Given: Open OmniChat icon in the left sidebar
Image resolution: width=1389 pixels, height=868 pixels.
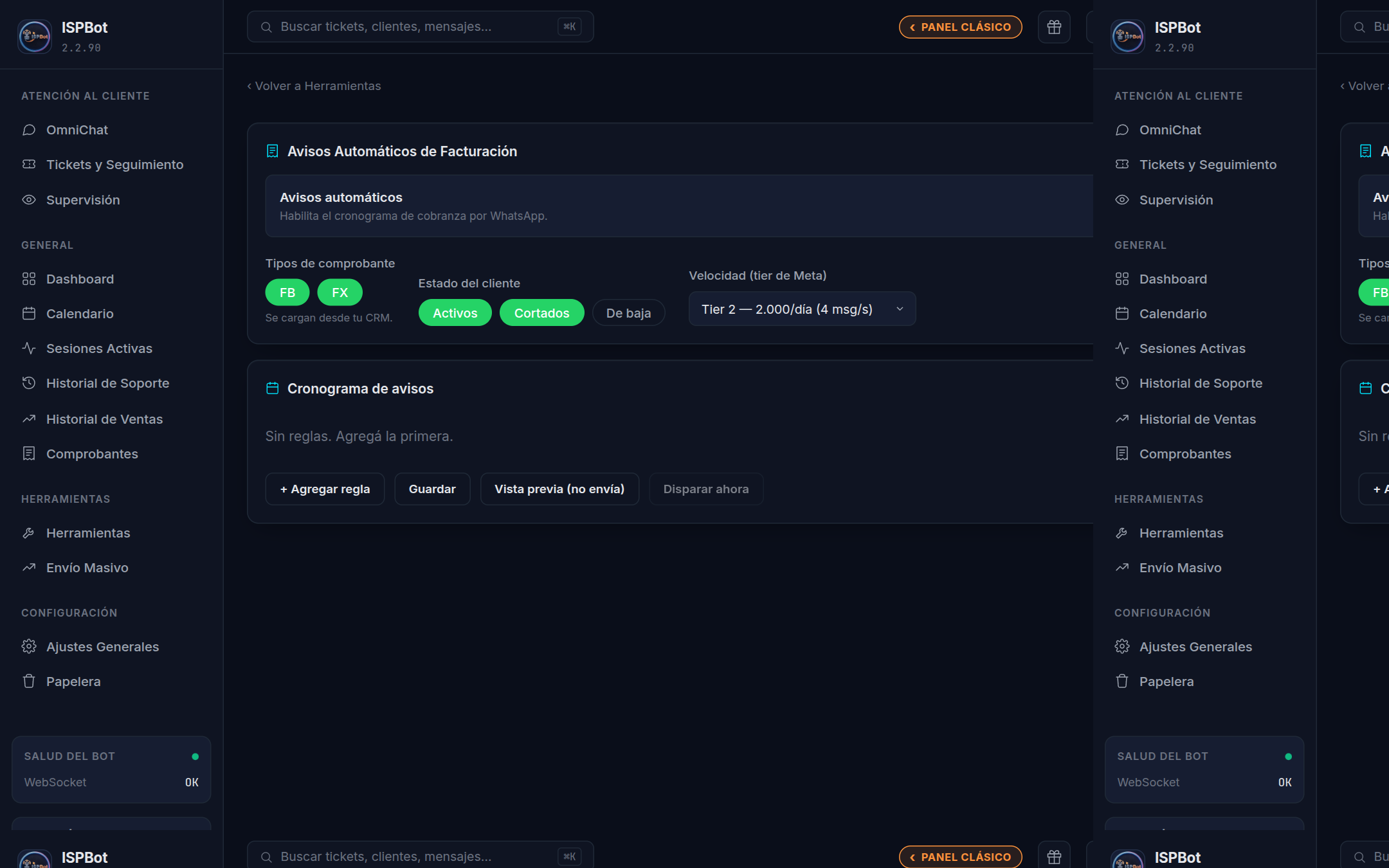Looking at the screenshot, I should [x=29, y=130].
